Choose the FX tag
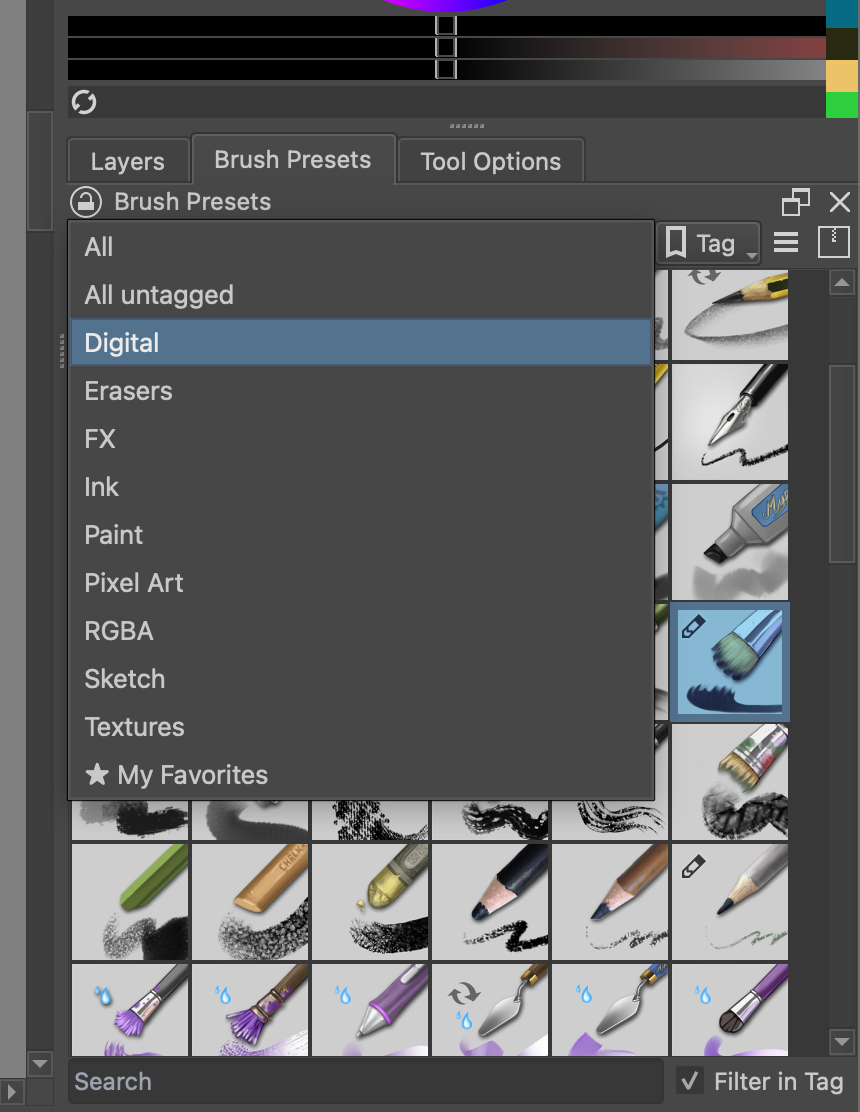 [361, 439]
